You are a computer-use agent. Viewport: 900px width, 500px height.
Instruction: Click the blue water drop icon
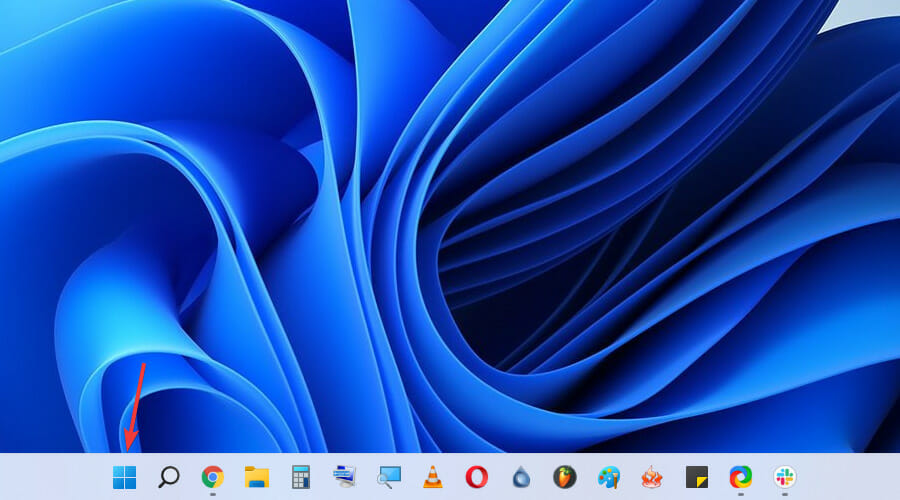[x=520, y=477]
